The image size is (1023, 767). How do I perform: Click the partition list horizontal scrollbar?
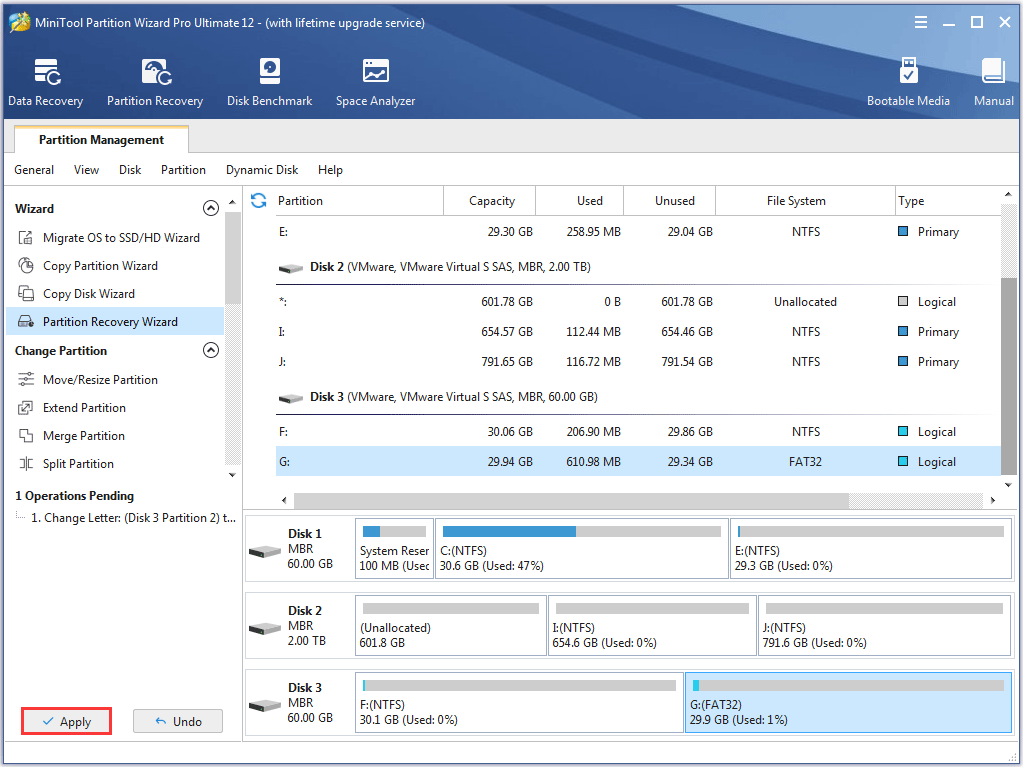pyautogui.click(x=571, y=500)
